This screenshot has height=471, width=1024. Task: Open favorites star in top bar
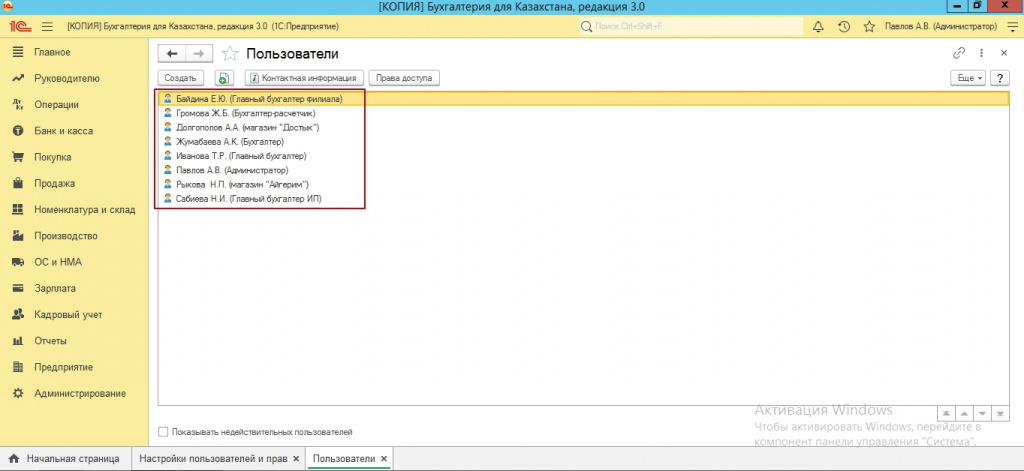[869, 27]
